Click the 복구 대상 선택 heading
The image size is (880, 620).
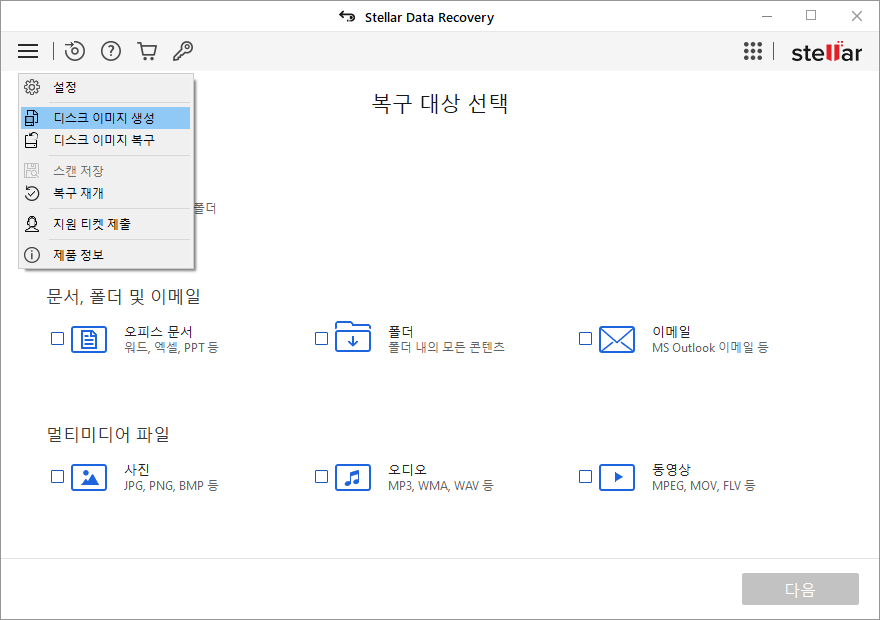(x=440, y=104)
